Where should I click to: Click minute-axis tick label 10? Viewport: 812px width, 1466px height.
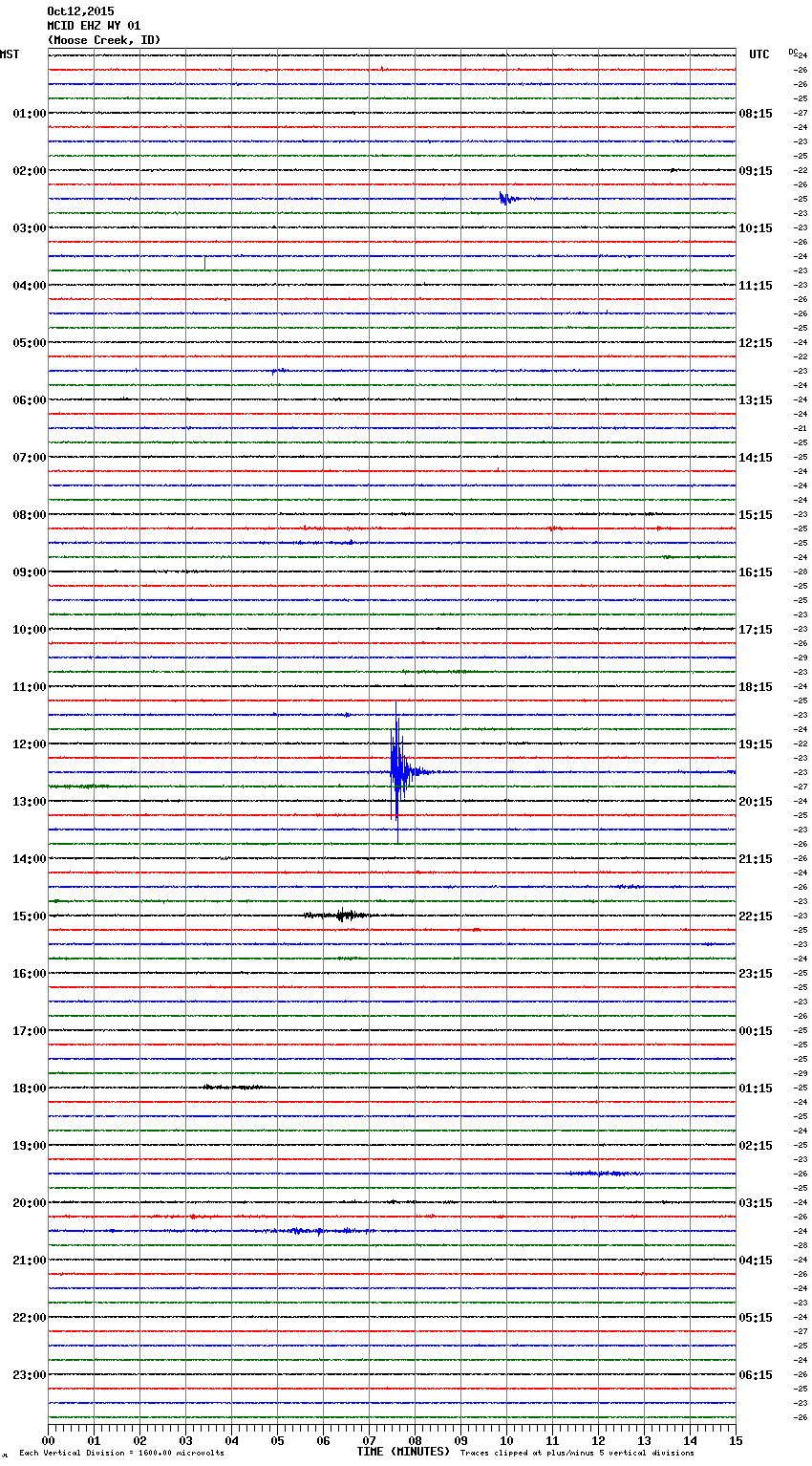[507, 1440]
